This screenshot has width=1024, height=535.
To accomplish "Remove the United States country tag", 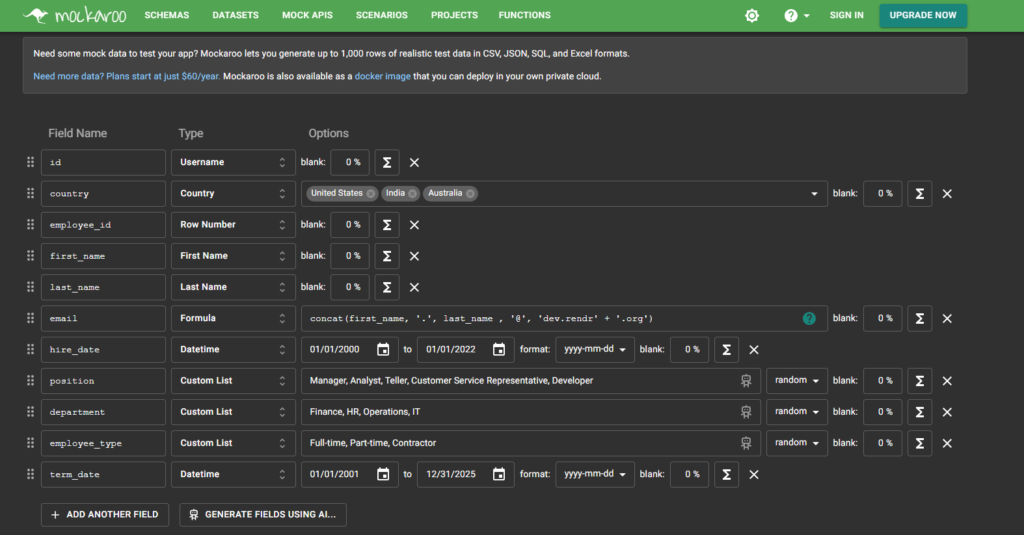I will [371, 194].
